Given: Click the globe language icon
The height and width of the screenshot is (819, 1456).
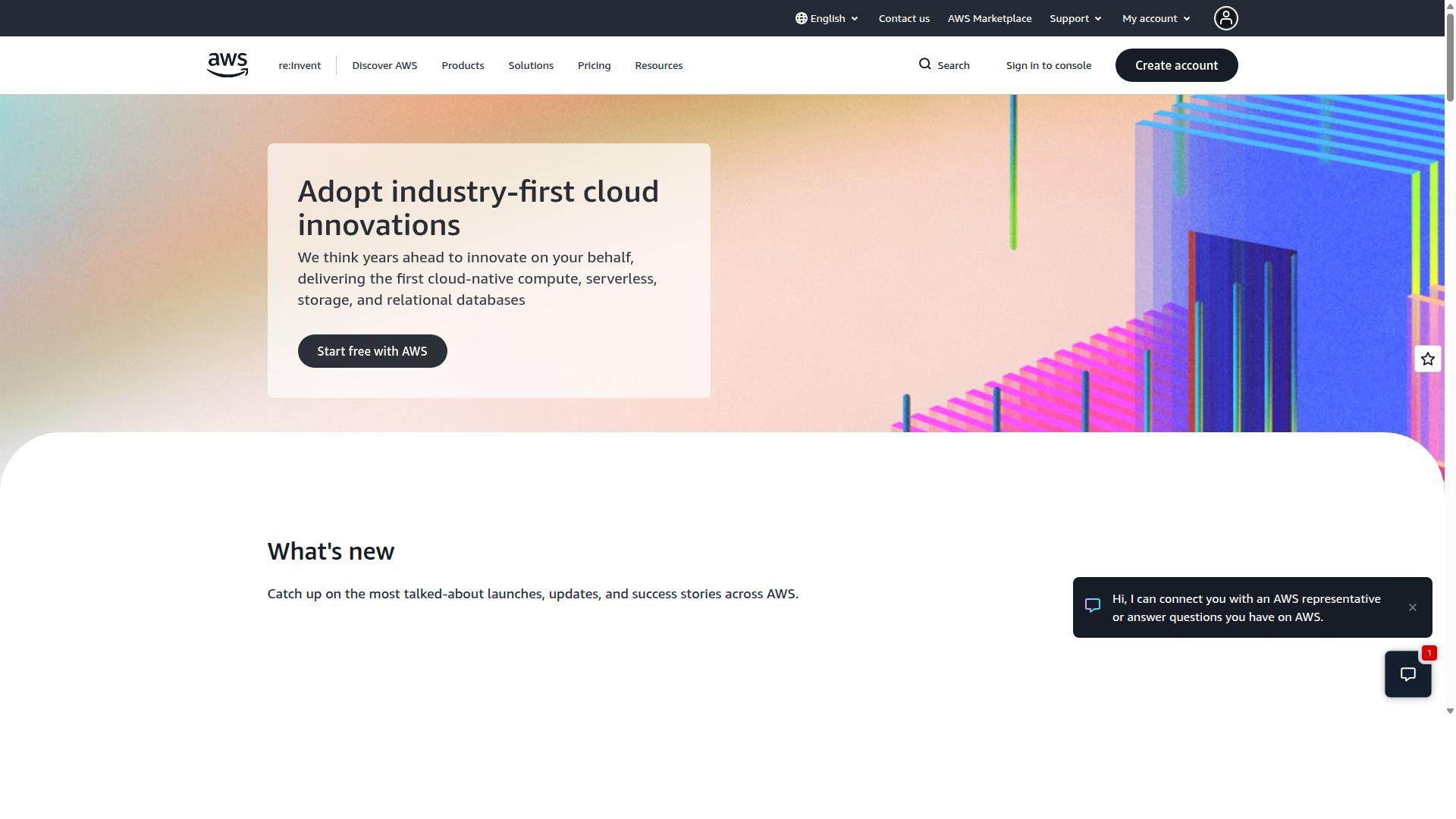Looking at the screenshot, I should click(x=801, y=18).
